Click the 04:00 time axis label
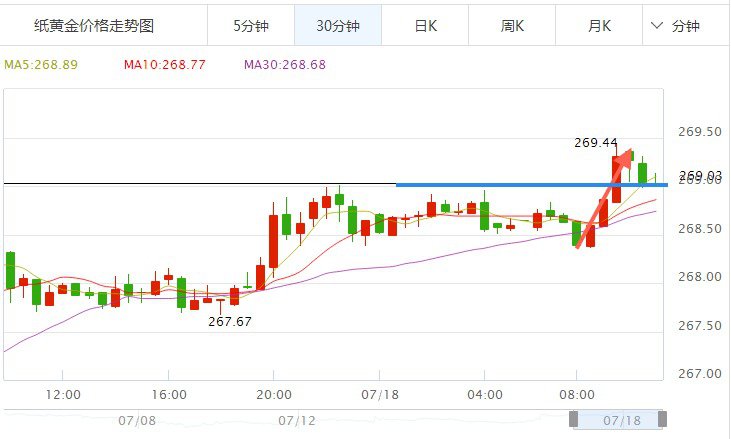 tap(485, 395)
